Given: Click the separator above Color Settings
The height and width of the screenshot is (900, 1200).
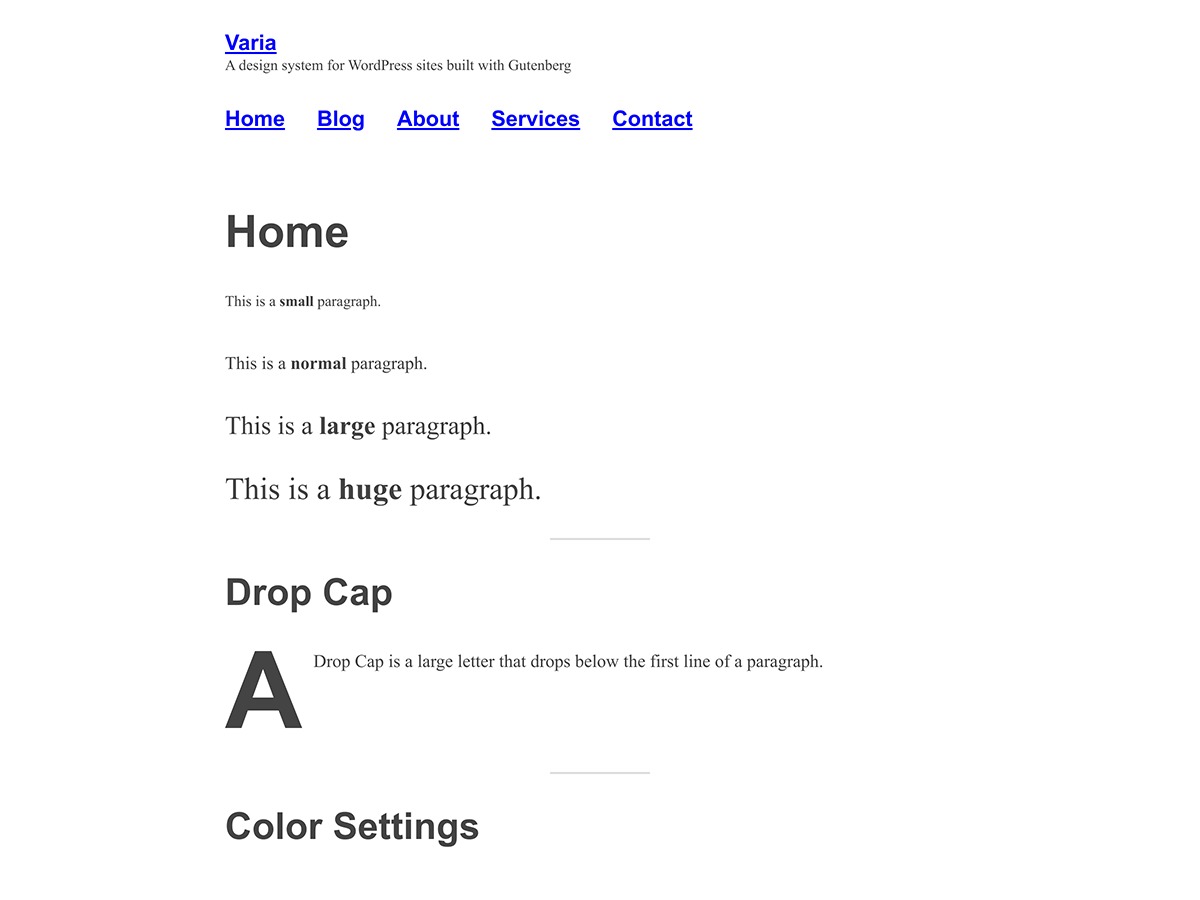Looking at the screenshot, I should click(x=599, y=772).
